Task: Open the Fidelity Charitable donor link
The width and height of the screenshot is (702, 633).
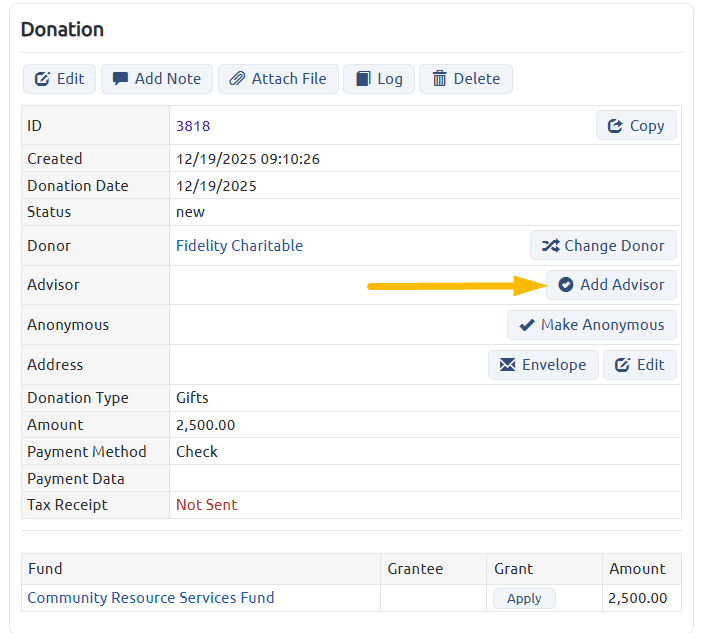Action: (x=240, y=245)
